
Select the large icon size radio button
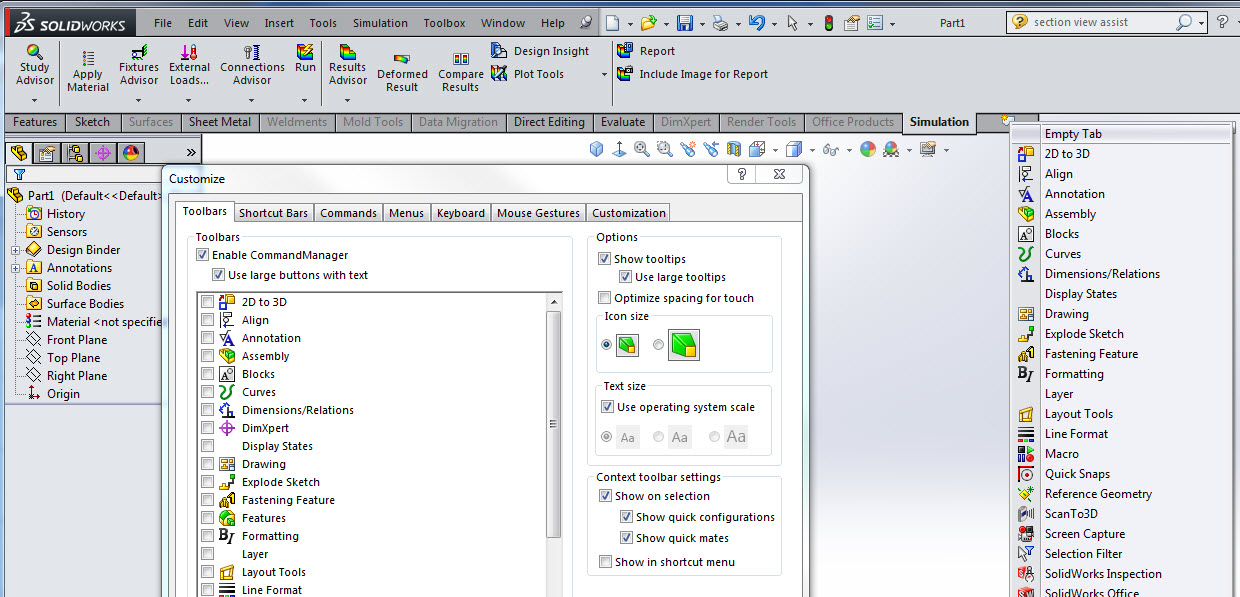(658, 345)
